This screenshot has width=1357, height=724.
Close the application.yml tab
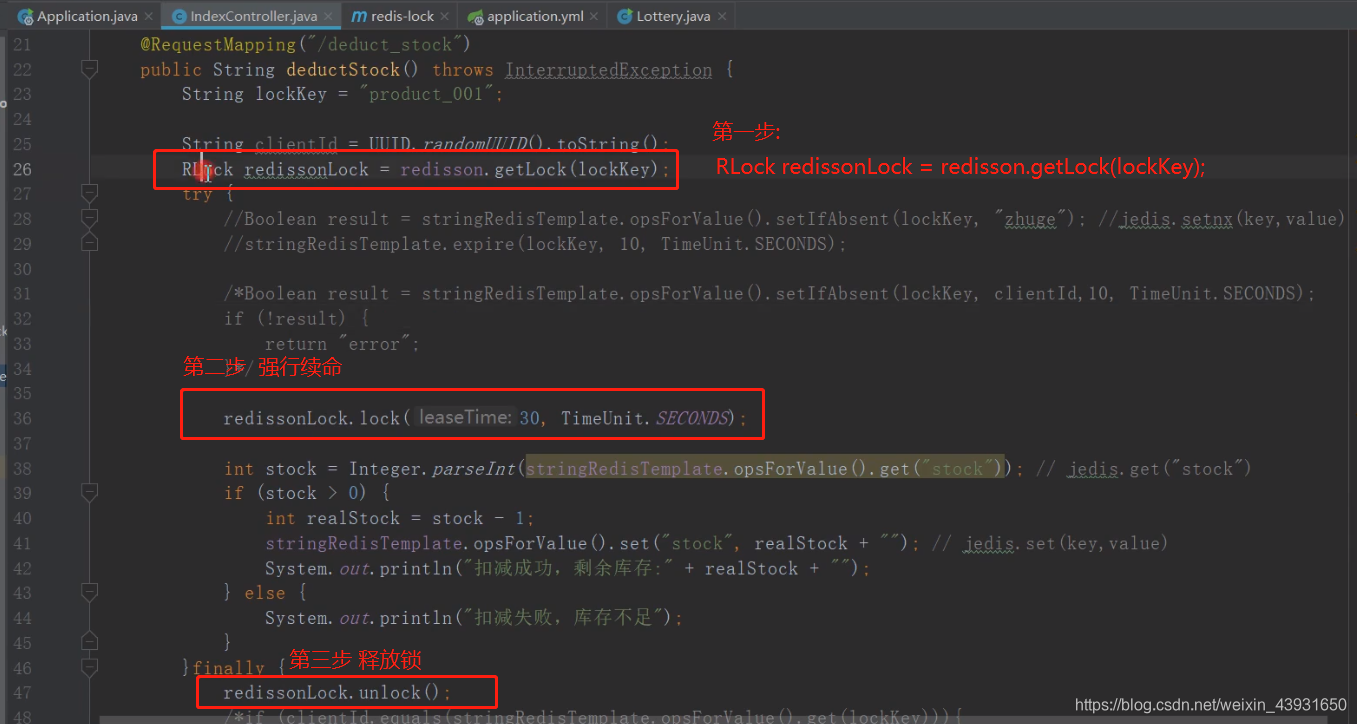(x=594, y=16)
